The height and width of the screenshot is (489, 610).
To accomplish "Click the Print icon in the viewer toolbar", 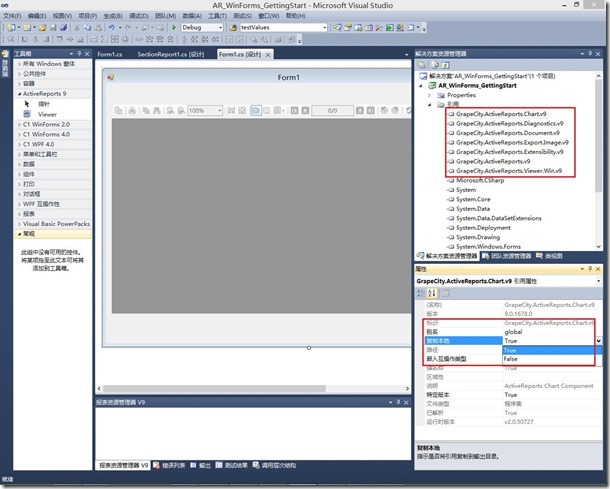I will (132, 110).
